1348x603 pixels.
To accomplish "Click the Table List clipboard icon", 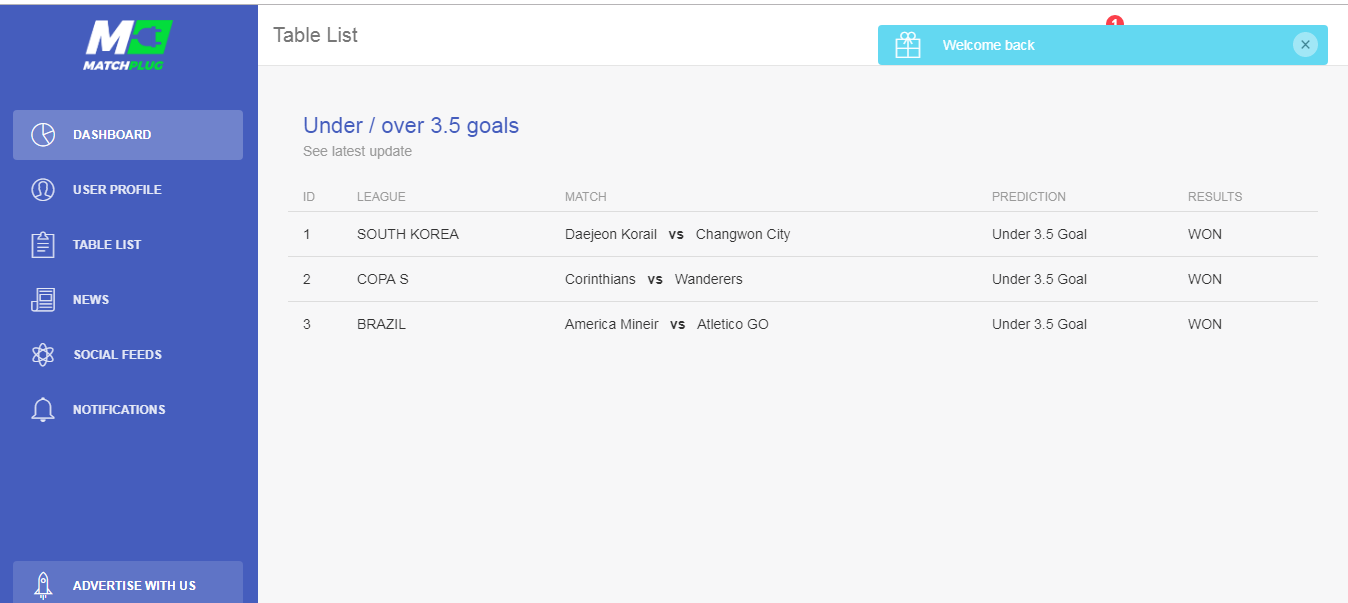I will (43, 245).
